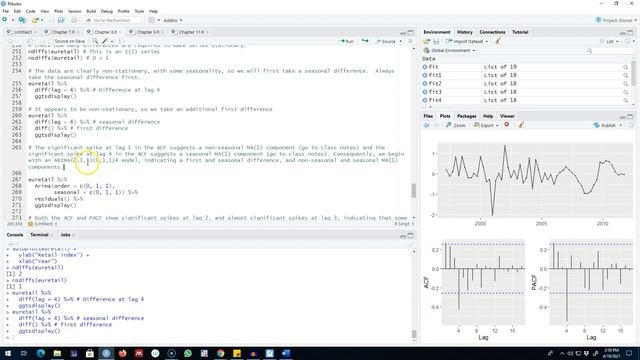Expand the Publish dropdown arrow

click(621, 125)
